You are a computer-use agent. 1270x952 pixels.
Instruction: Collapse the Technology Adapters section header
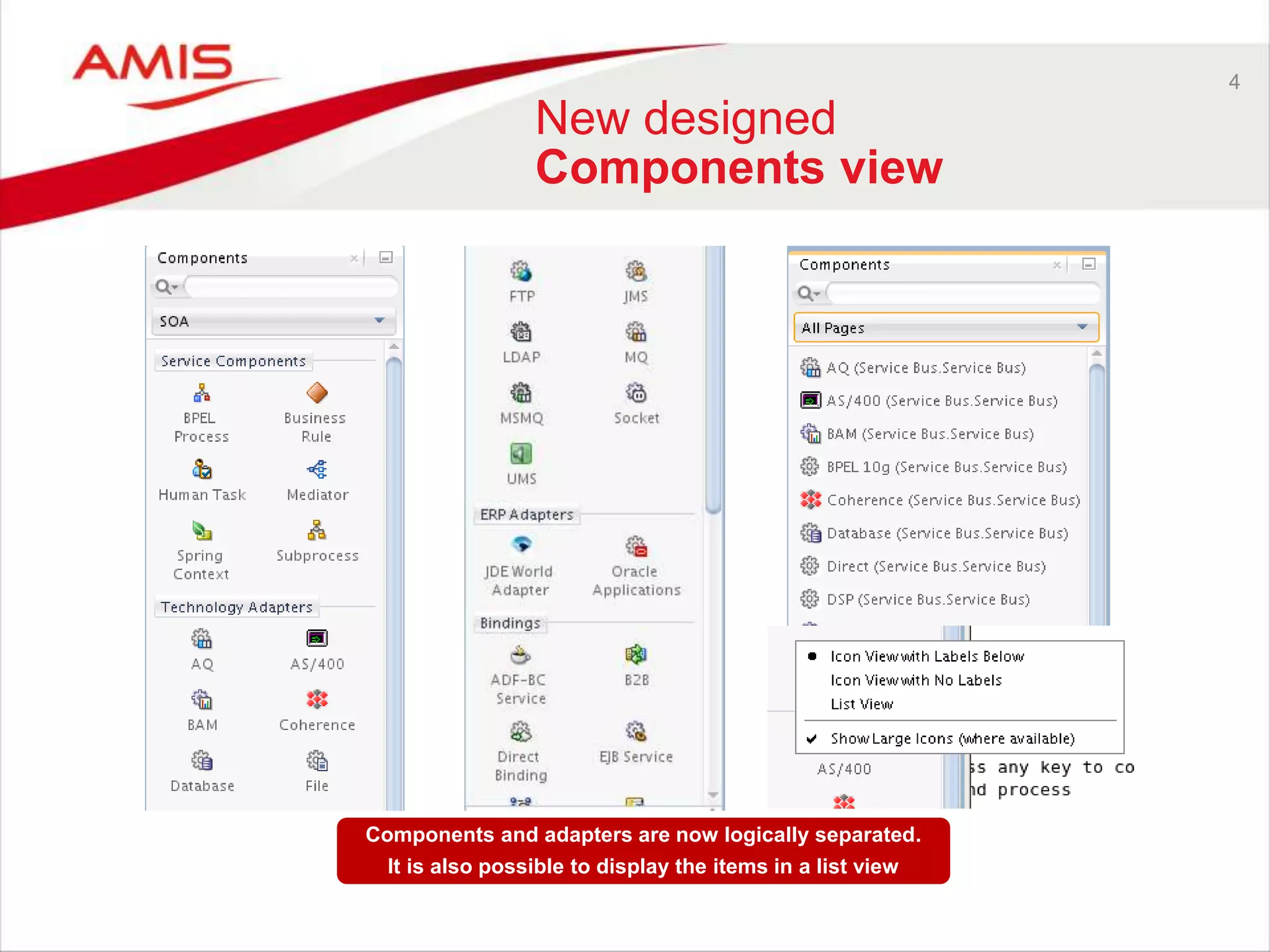point(237,607)
